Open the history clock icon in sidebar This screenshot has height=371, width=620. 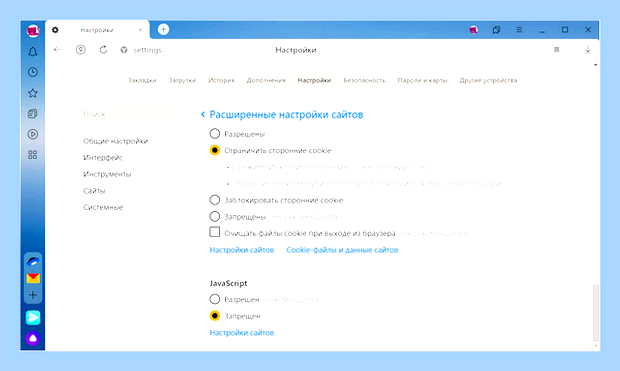33,72
